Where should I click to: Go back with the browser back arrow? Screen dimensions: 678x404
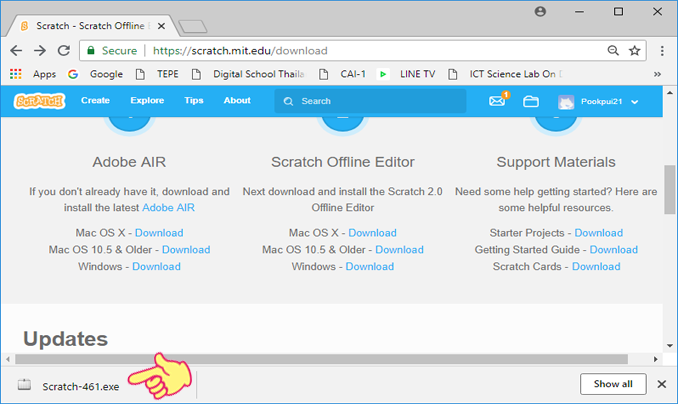point(16,51)
